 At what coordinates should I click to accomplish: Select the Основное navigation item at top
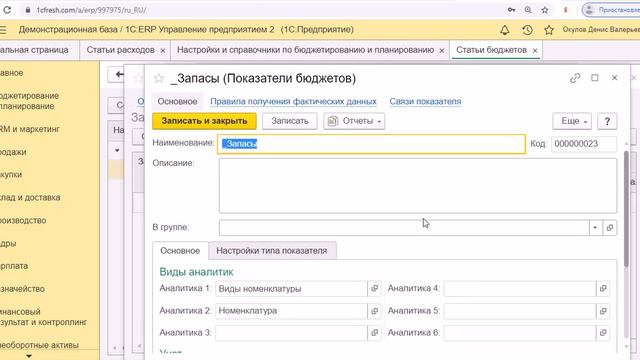coord(177,101)
